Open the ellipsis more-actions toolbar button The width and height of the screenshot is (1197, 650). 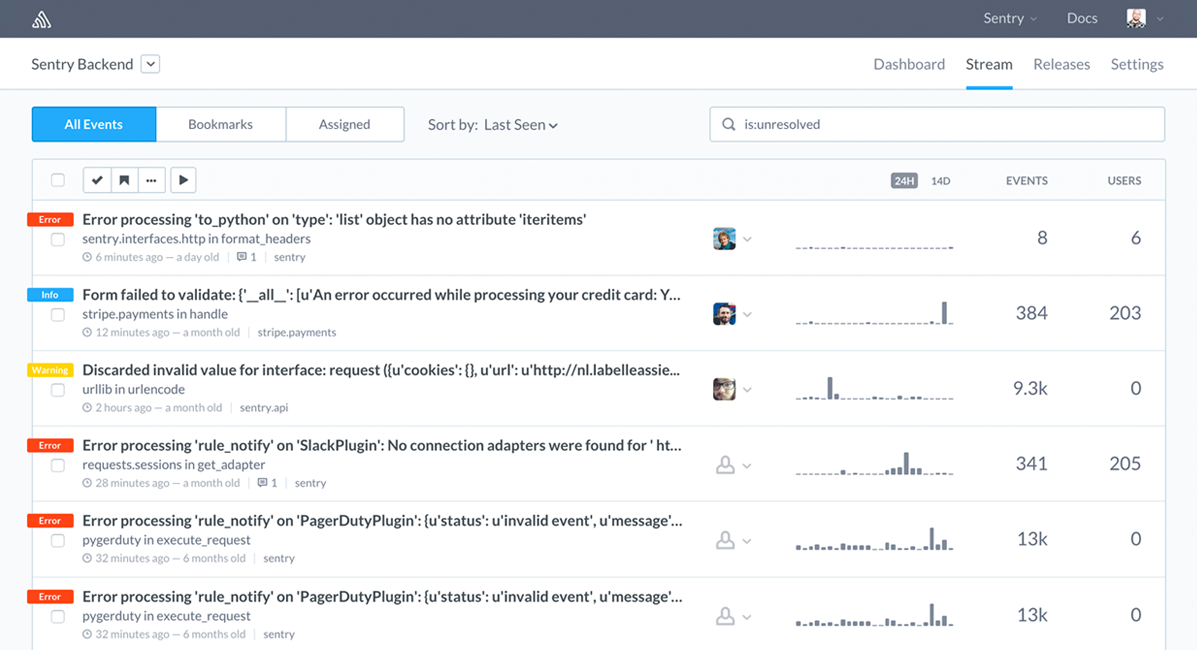151,180
